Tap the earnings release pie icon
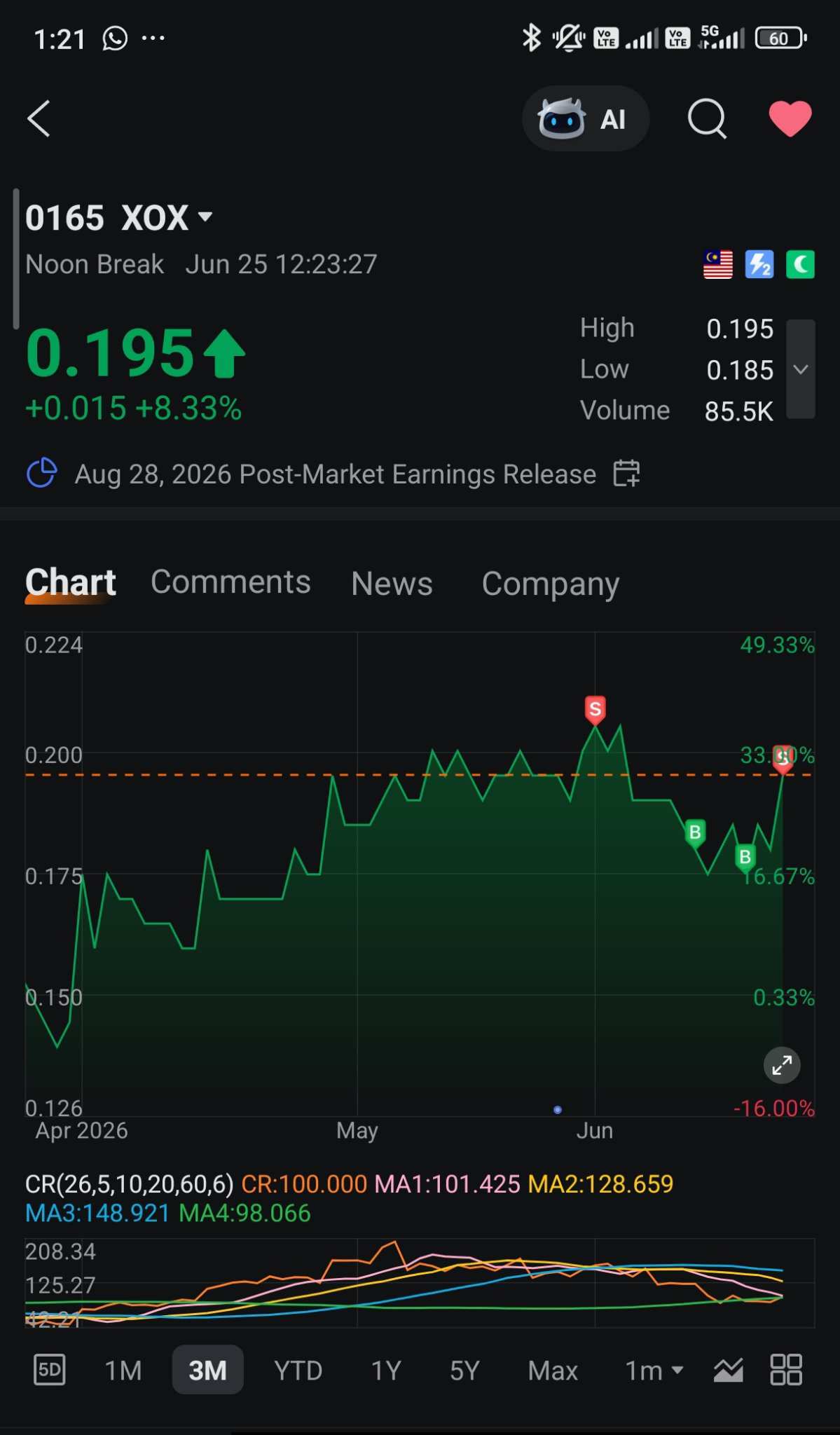 click(42, 473)
